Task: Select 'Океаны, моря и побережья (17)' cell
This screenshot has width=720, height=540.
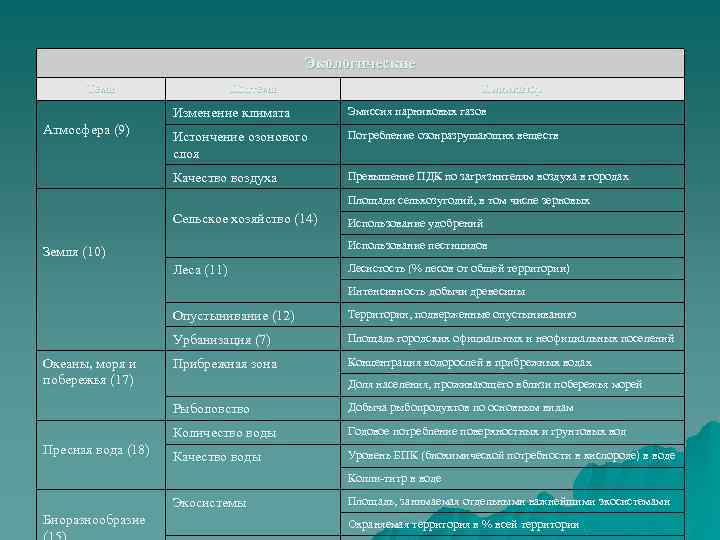Action: click(x=101, y=386)
